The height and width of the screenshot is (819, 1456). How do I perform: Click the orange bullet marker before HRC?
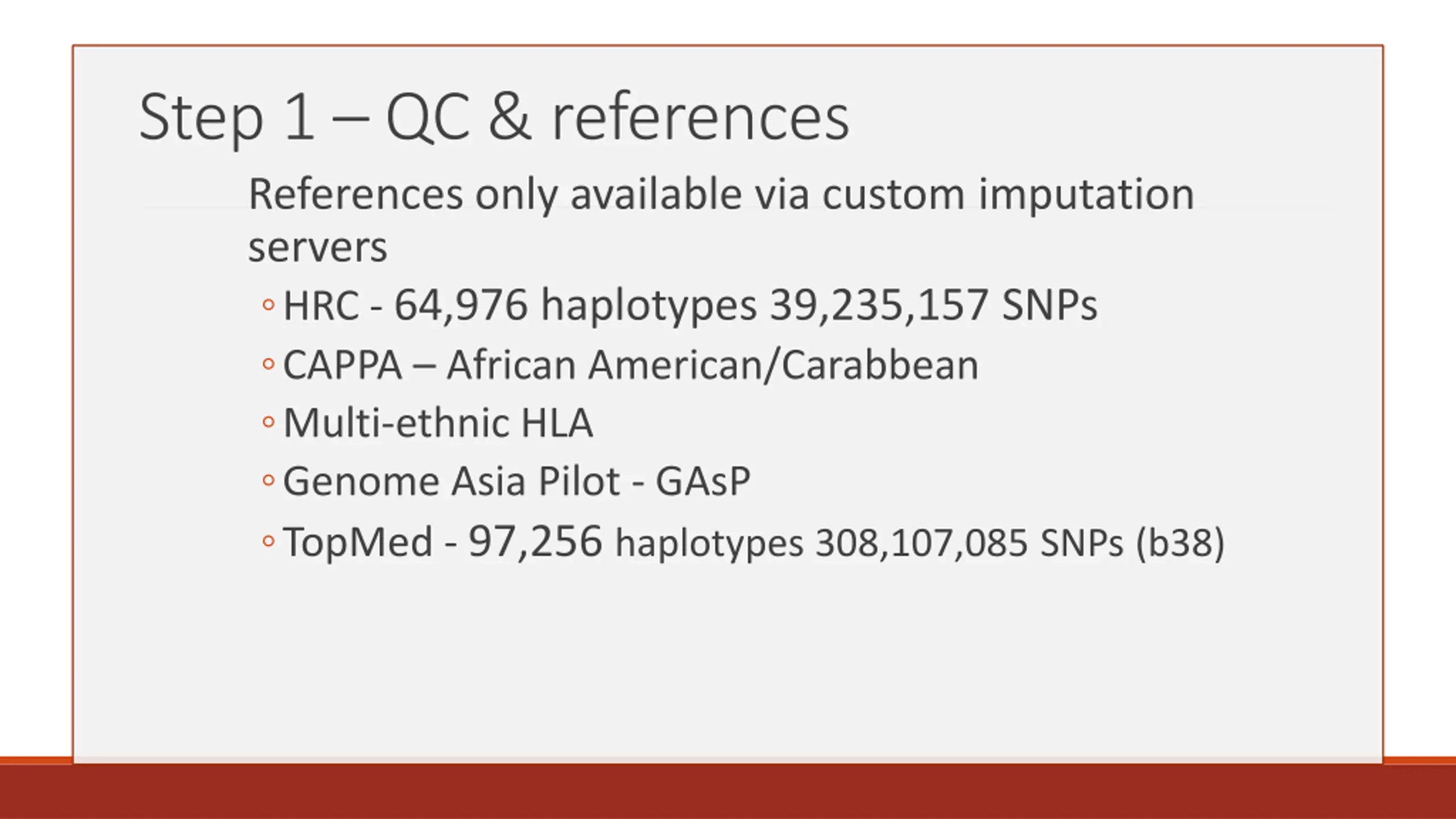[268, 305]
